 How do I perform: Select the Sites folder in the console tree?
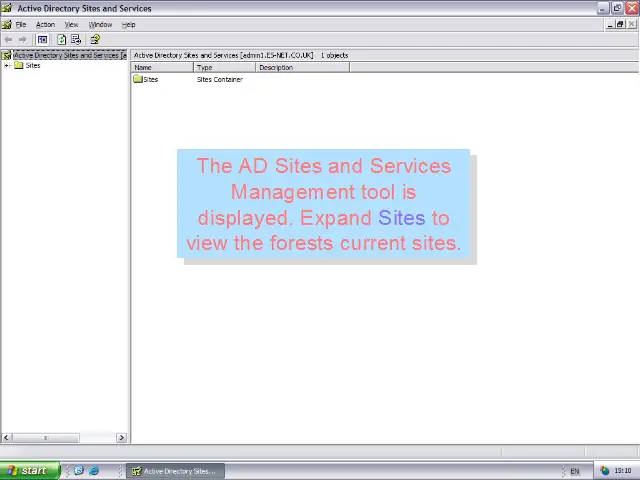[x=33, y=65]
